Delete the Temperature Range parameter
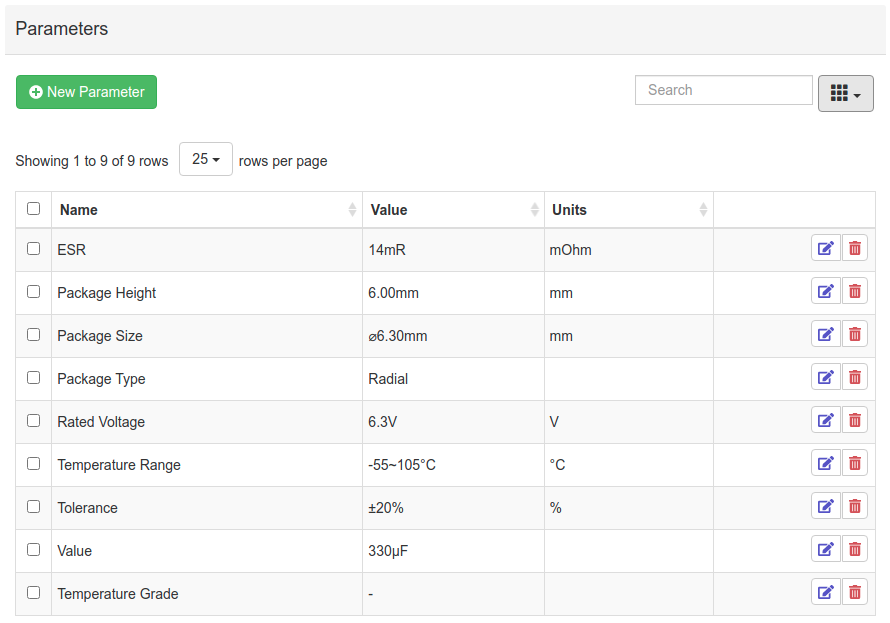 855,464
